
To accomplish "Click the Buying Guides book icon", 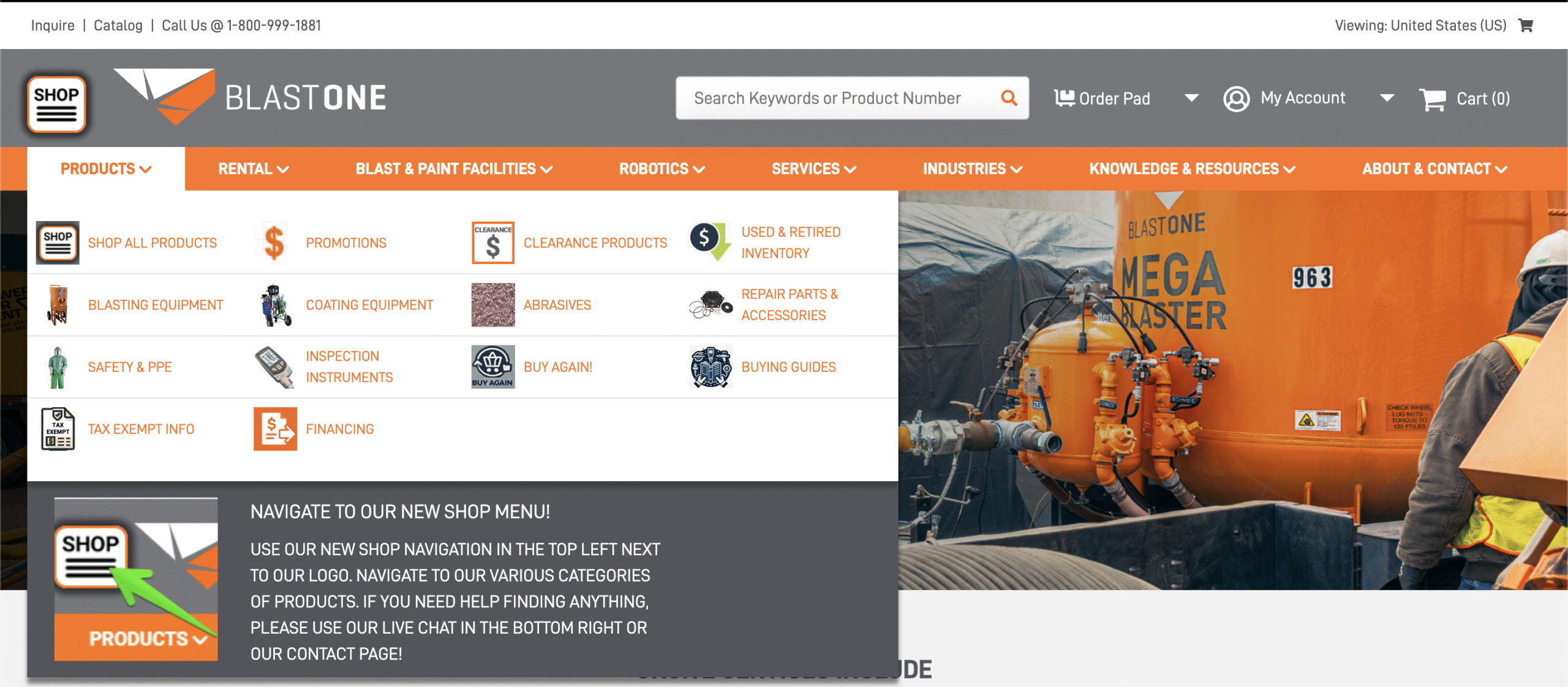I will 710,367.
